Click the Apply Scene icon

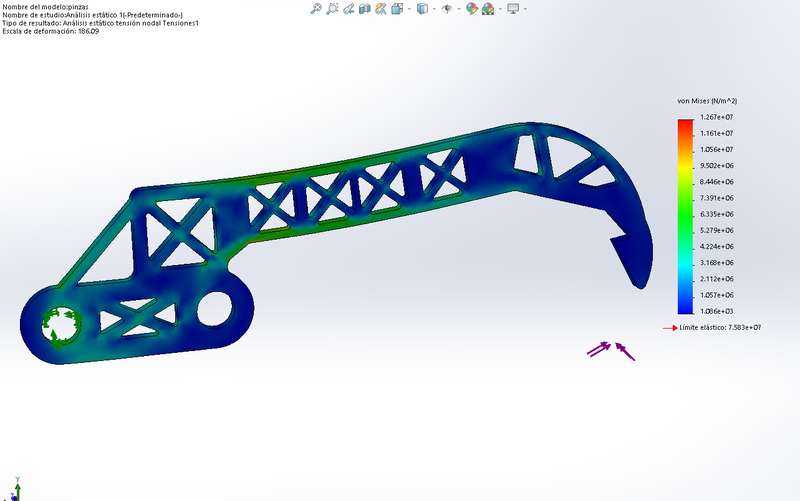[x=487, y=9]
